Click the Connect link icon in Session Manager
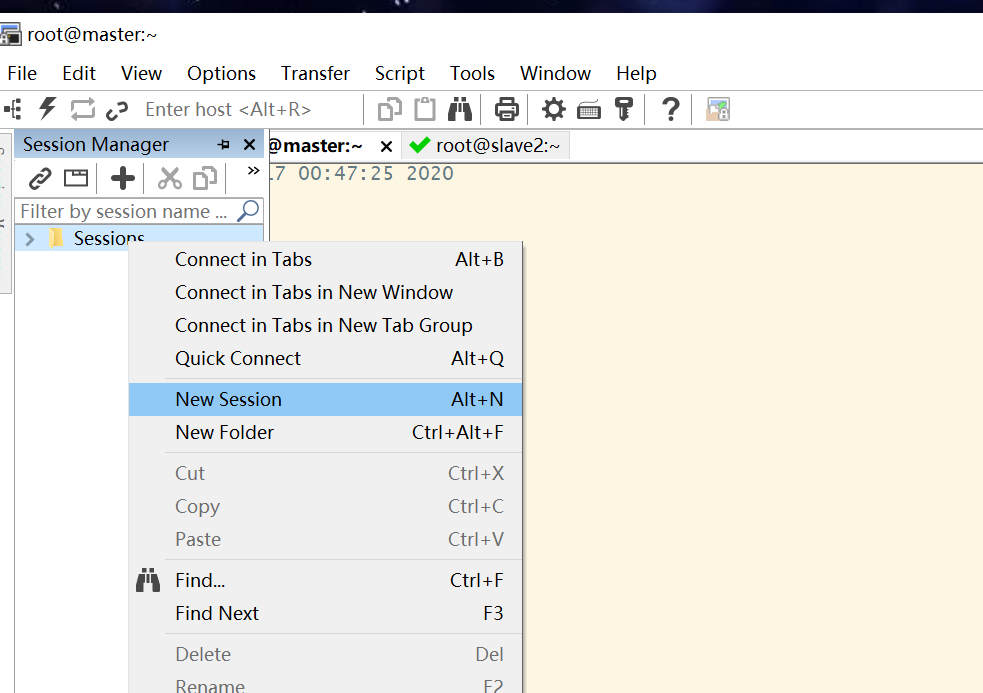Viewport: 983px width, 693px height. [x=40, y=179]
